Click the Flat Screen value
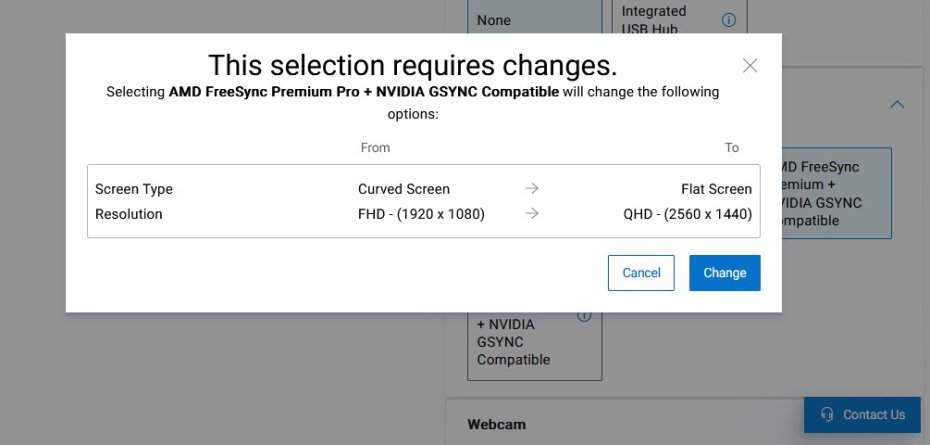Viewport: 930px width, 445px height. pyautogui.click(x=716, y=189)
